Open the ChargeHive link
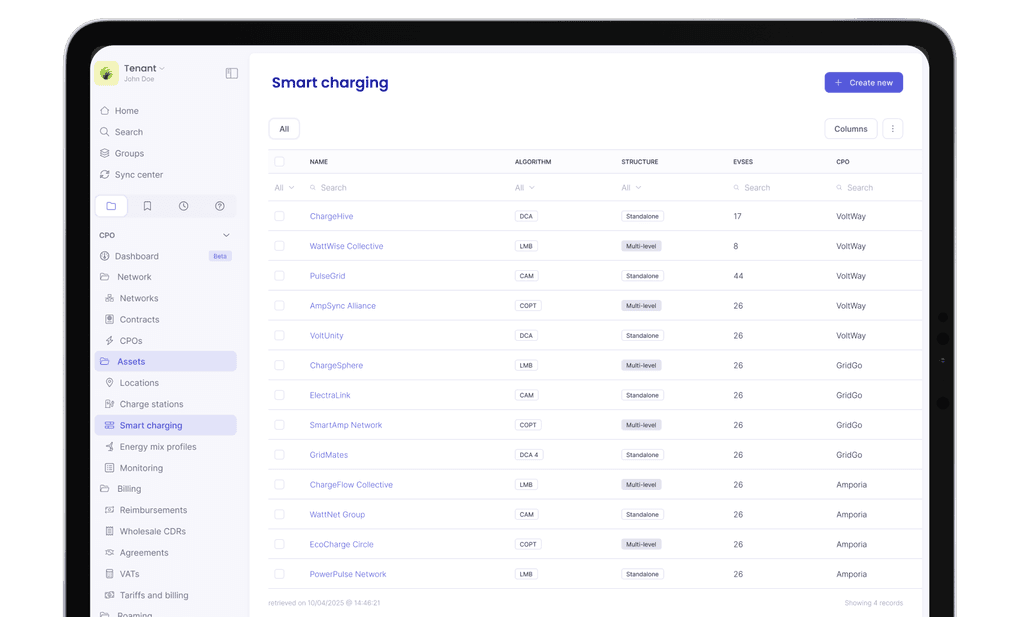 pos(331,216)
